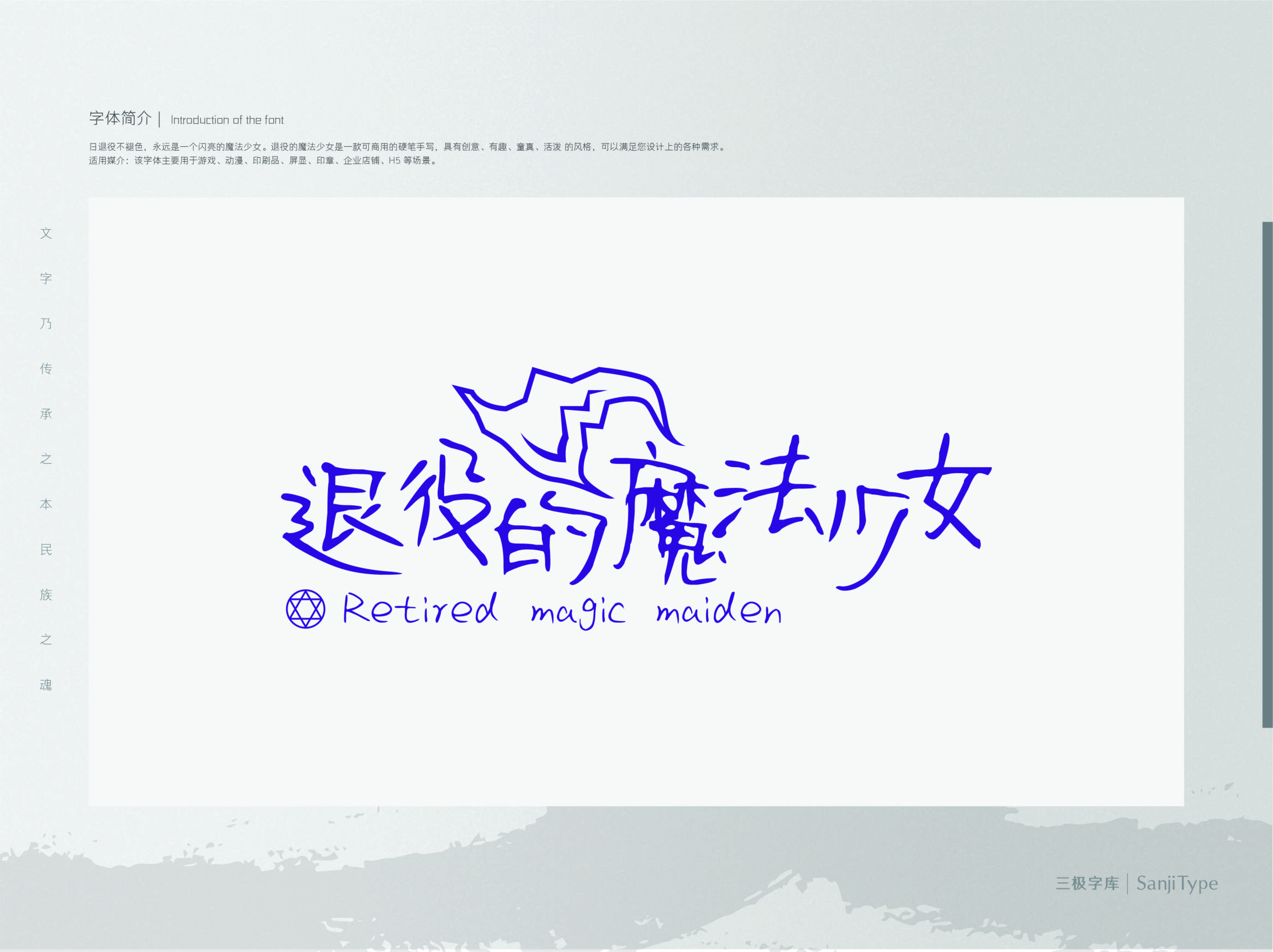Image resolution: width=1273 pixels, height=952 pixels.
Task: Click the hexagram star circle icon
Action: click(306, 609)
